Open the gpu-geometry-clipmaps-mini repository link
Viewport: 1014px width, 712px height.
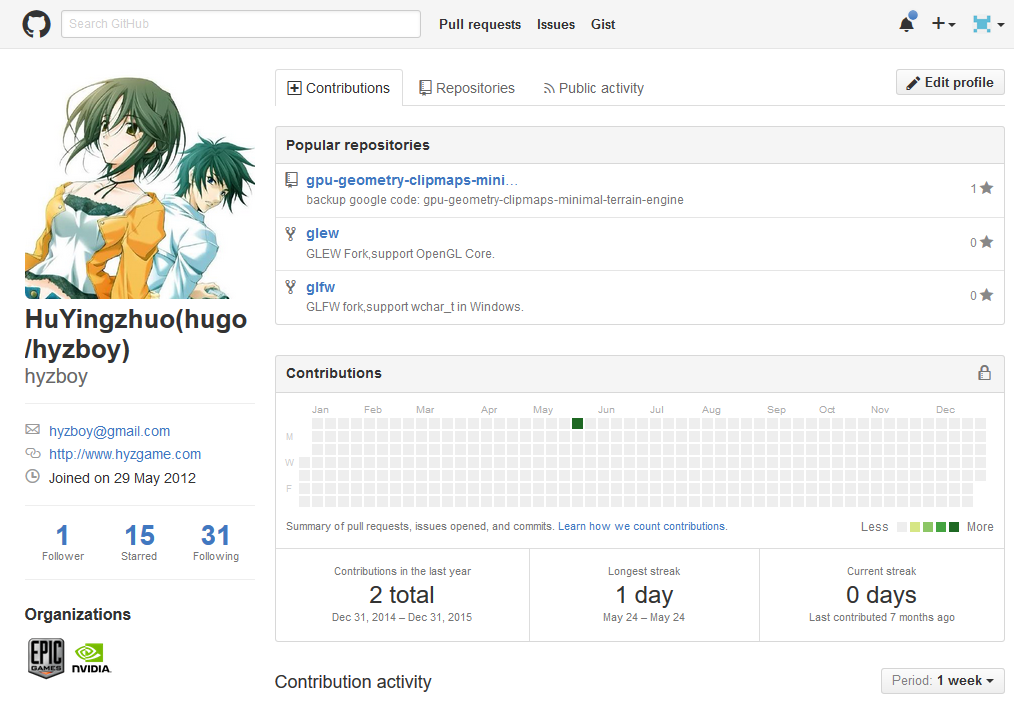[x=412, y=180]
